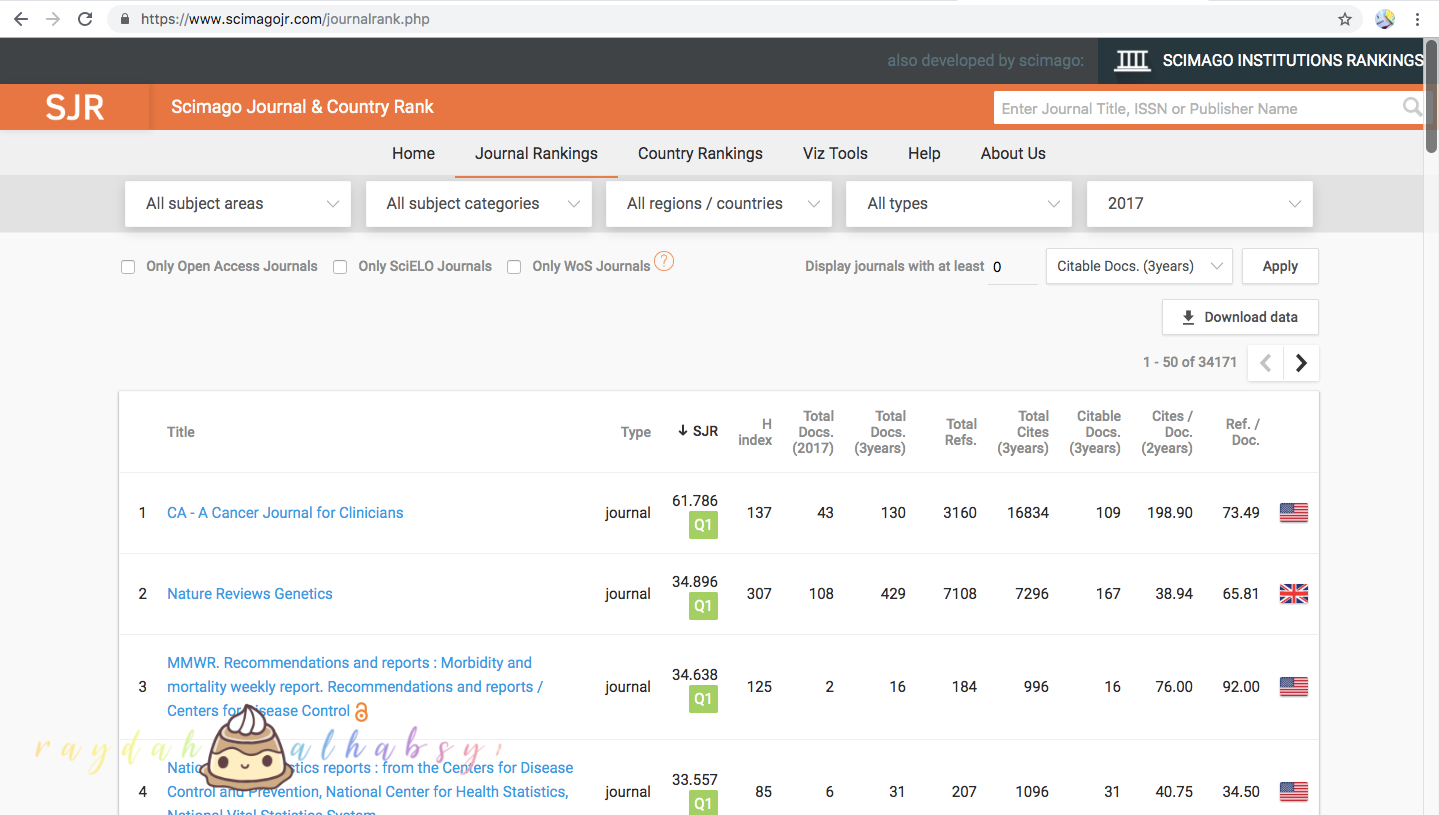This screenshot has width=1439, height=815.
Task: Bookmark this page with the star icon
Action: 1345,19
